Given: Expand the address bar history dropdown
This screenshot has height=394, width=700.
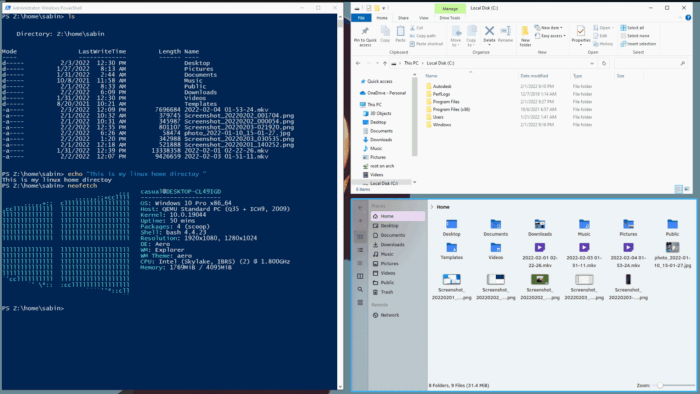Looking at the screenshot, I should (x=592, y=63).
